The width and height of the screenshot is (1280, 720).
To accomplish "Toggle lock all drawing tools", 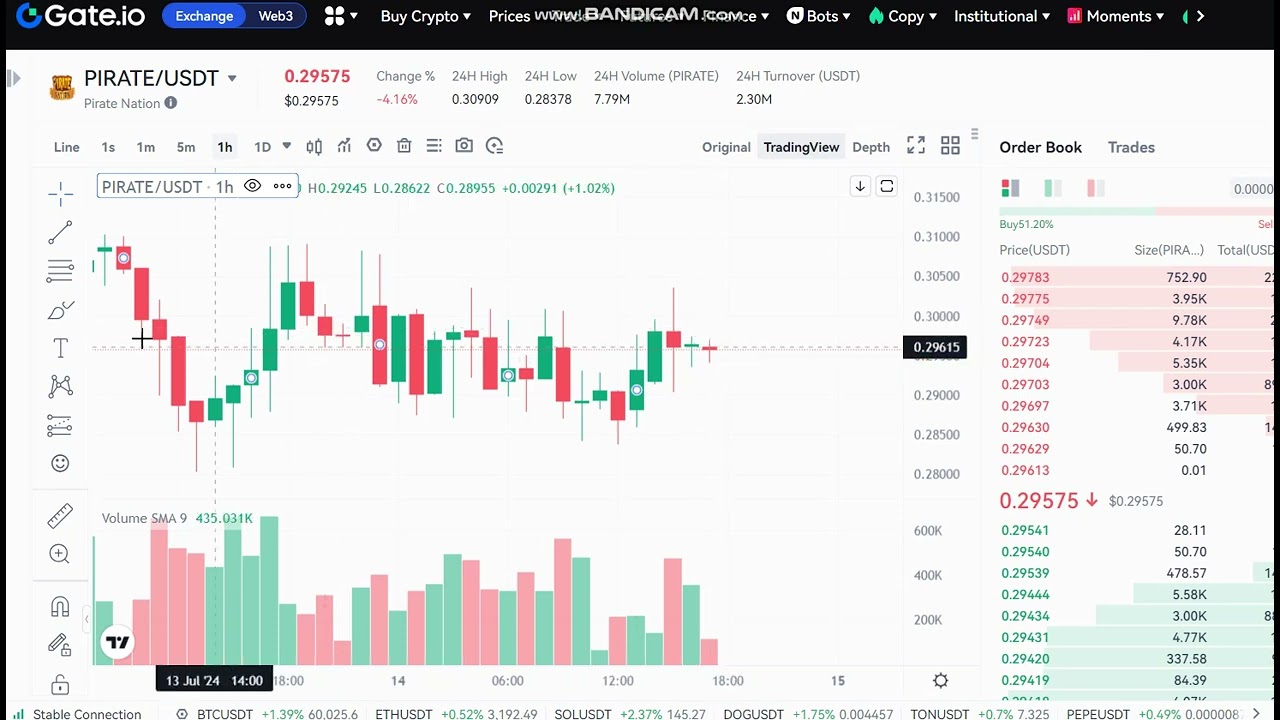I will pos(60,685).
